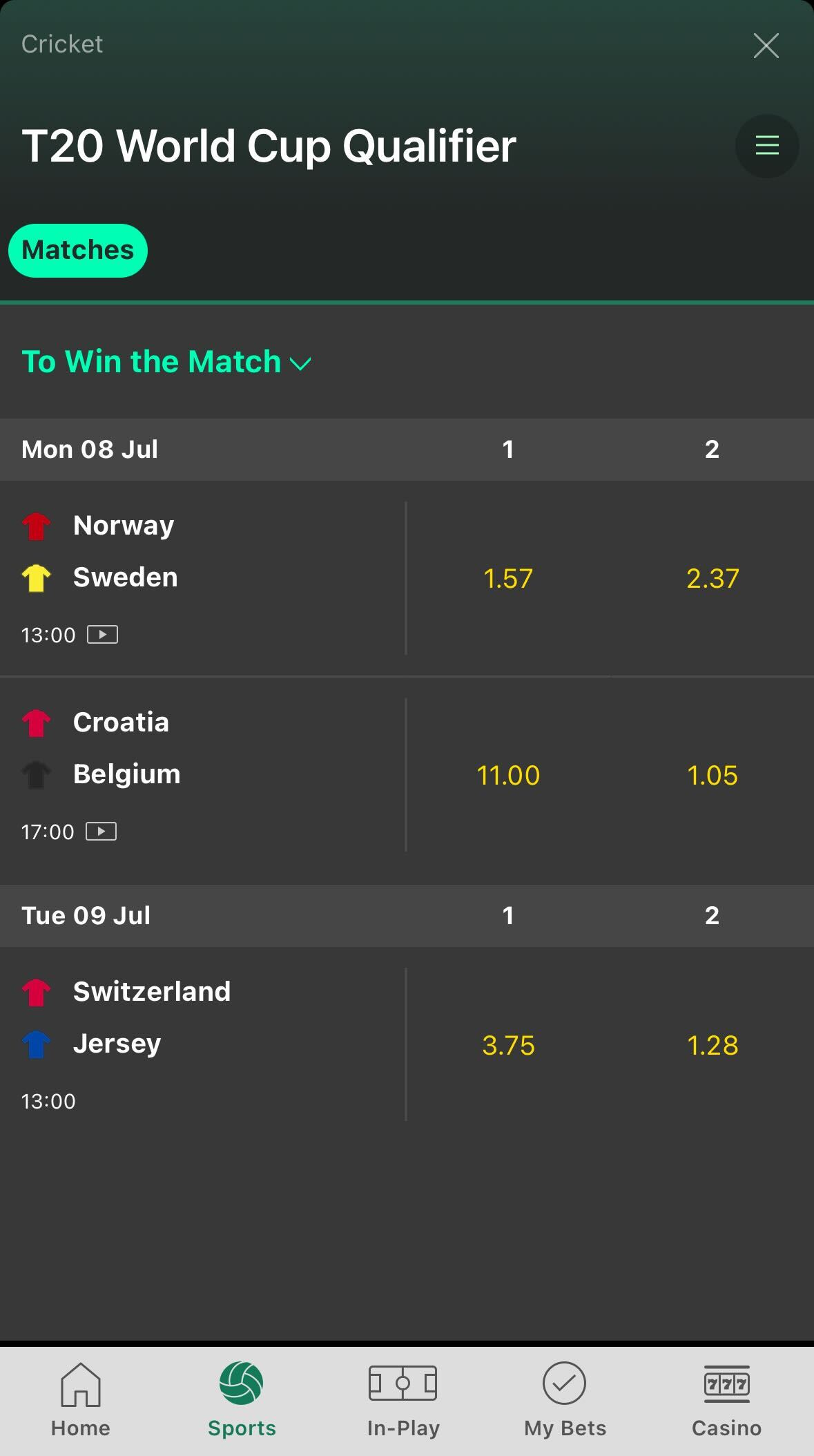Open the hamburger menu beside the competition title

[766, 146]
